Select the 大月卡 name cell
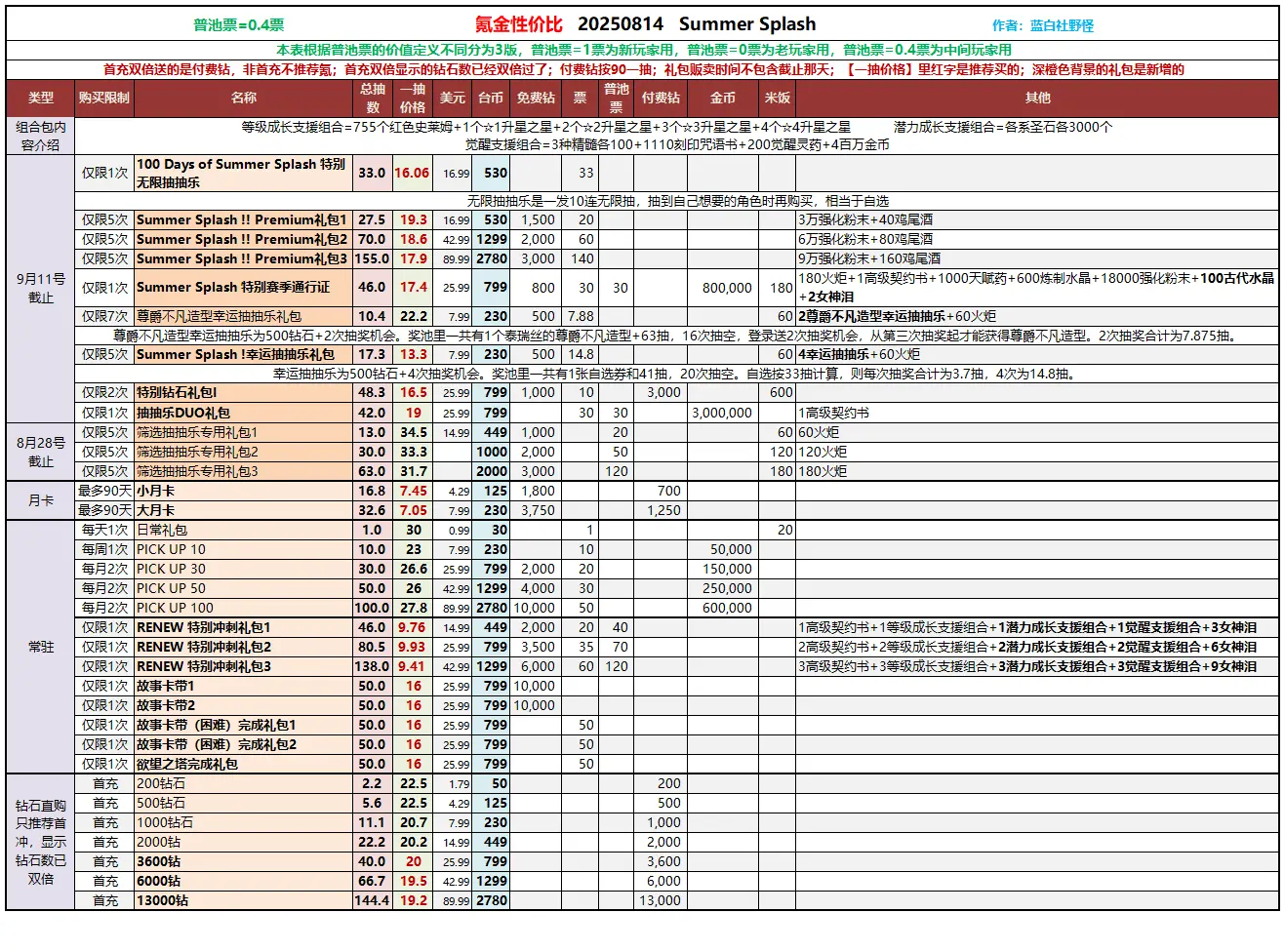 pos(156,510)
